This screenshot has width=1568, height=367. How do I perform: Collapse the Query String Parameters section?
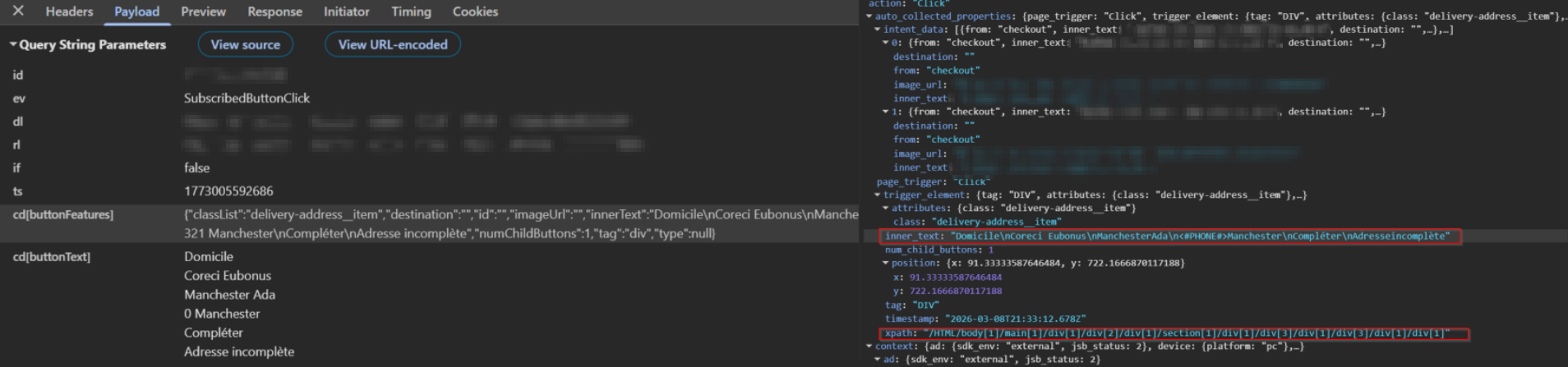13,44
